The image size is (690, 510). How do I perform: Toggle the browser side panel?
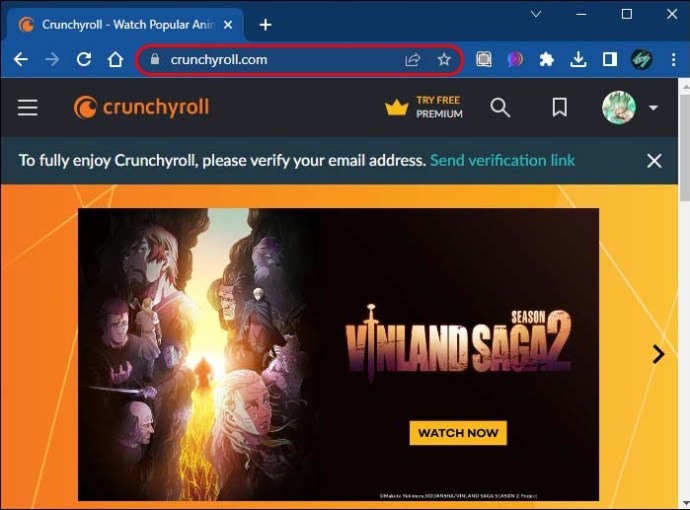pyautogui.click(x=609, y=59)
